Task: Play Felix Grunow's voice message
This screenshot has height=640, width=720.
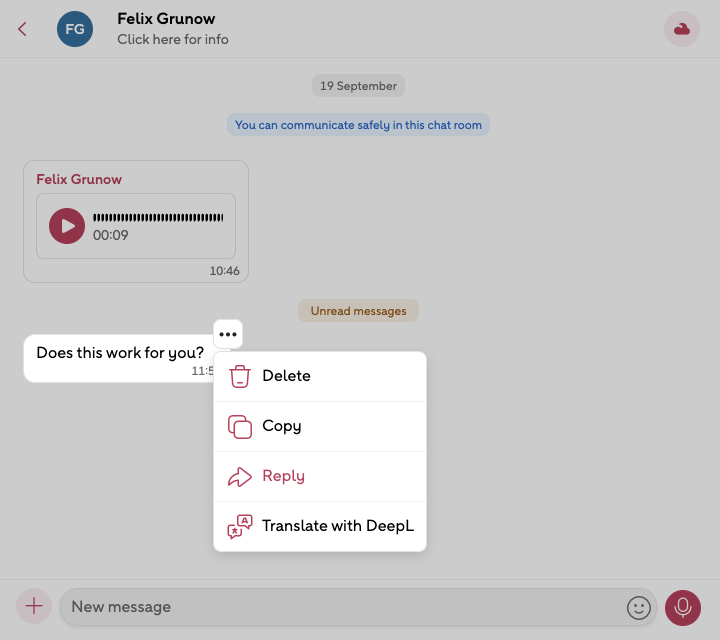Action: pyautogui.click(x=67, y=226)
